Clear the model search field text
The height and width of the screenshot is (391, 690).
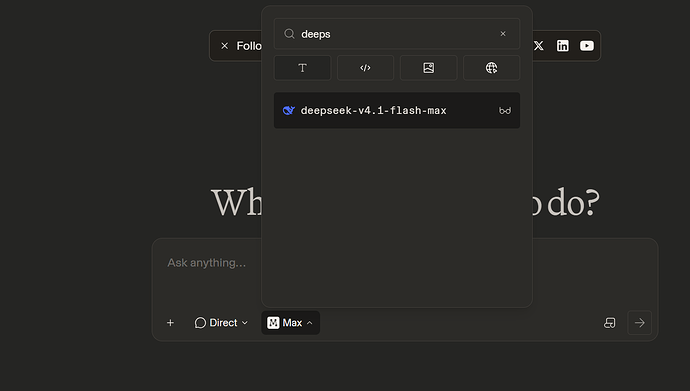pyautogui.click(x=503, y=34)
